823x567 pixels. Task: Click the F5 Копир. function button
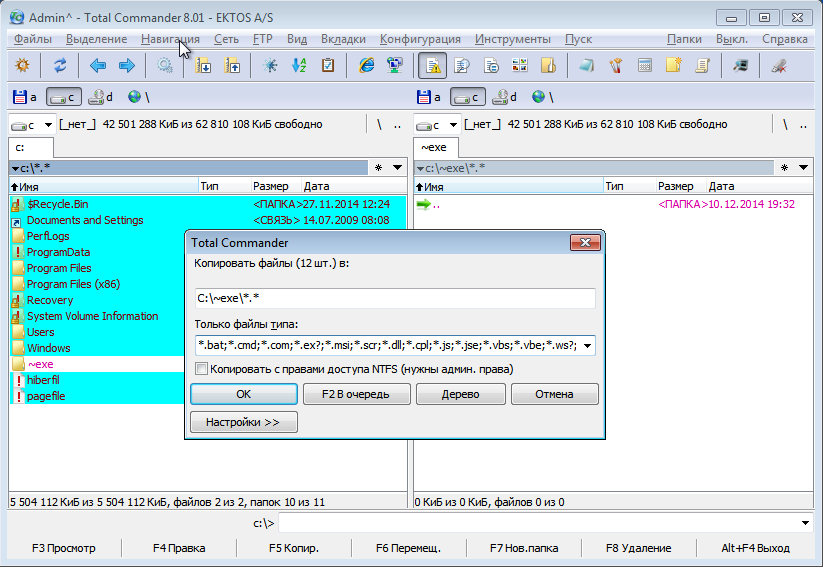293,548
